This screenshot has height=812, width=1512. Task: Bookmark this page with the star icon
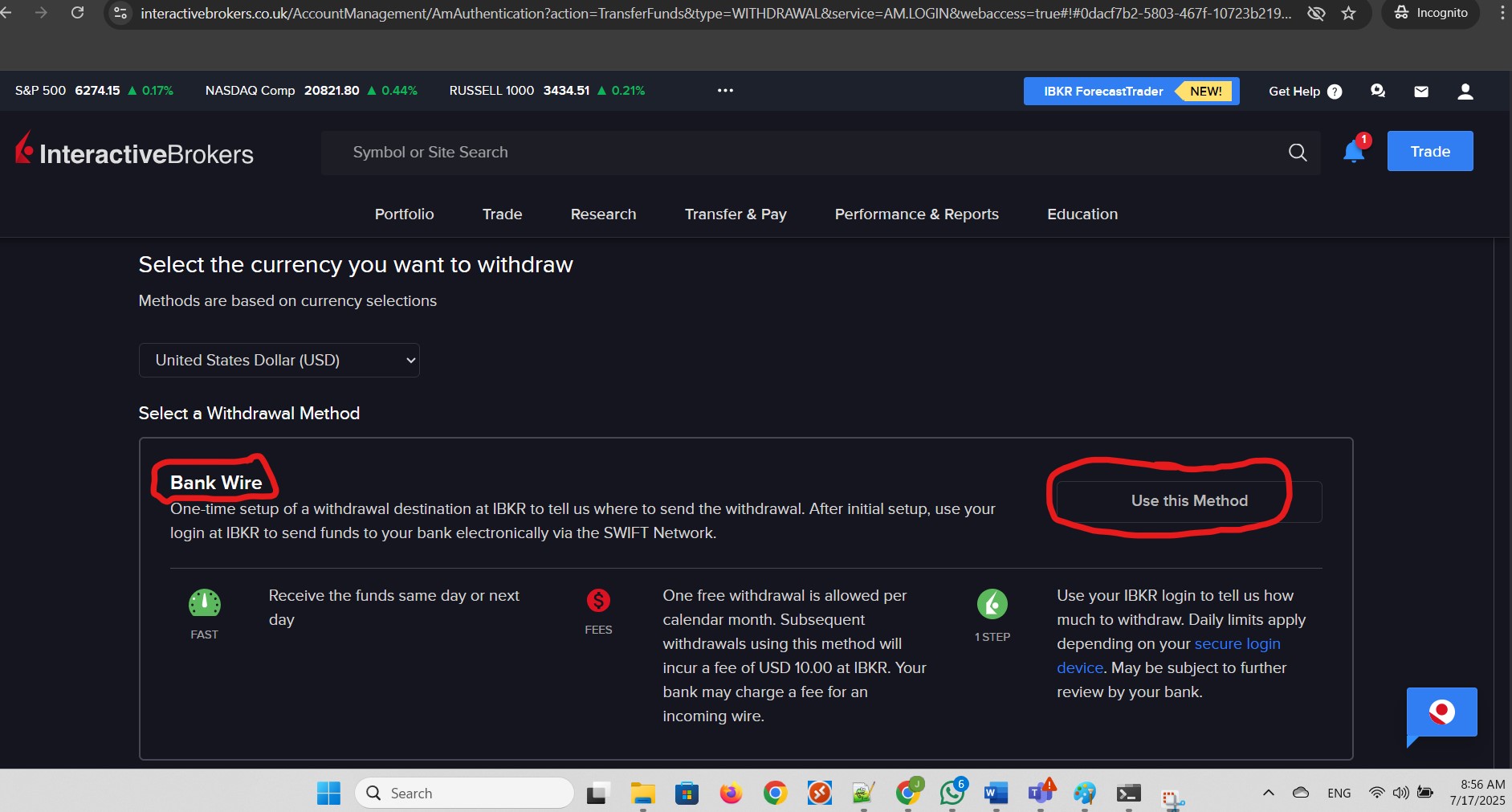coord(1349,13)
